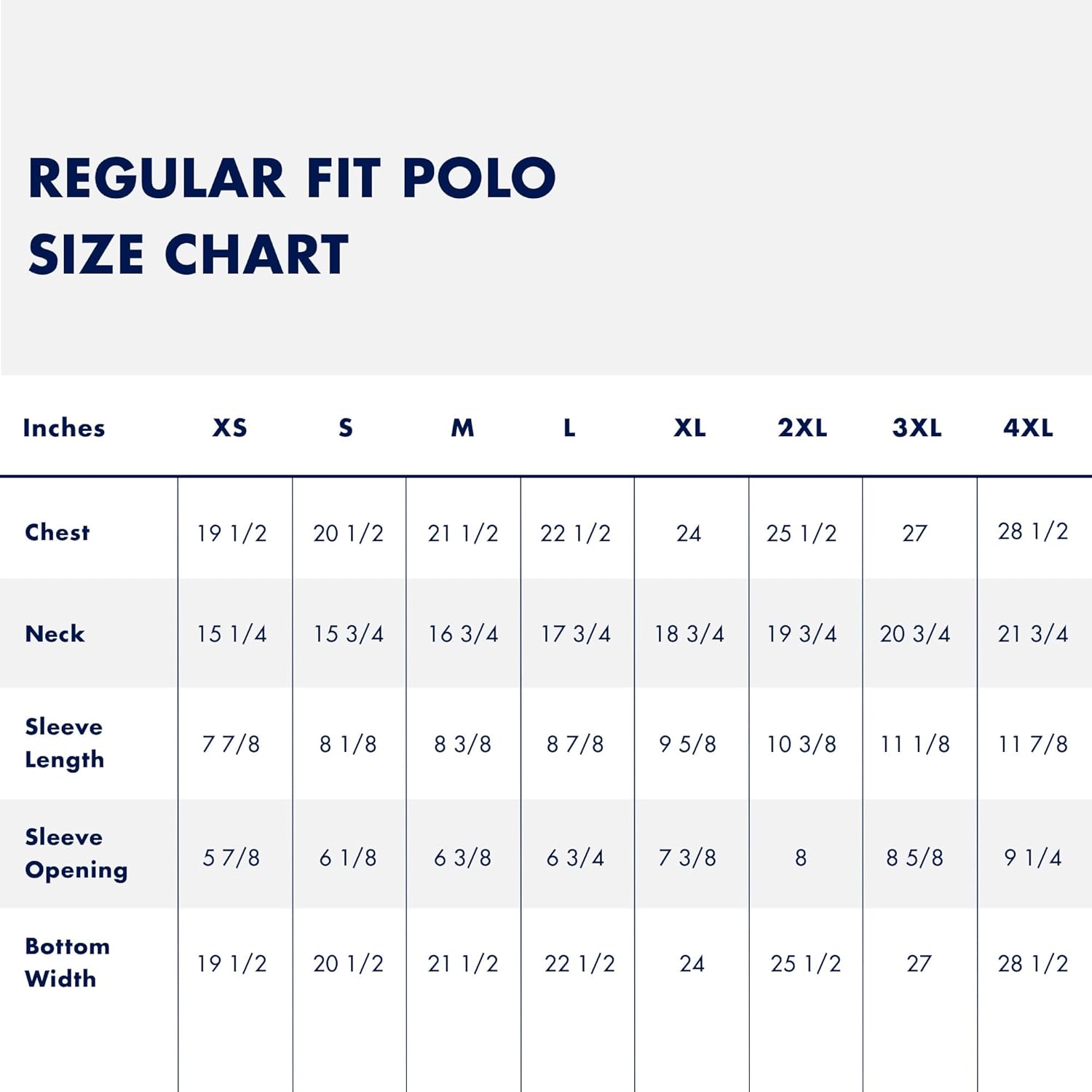Click the Inches unit label
The width and height of the screenshot is (1092, 1092).
point(64,427)
